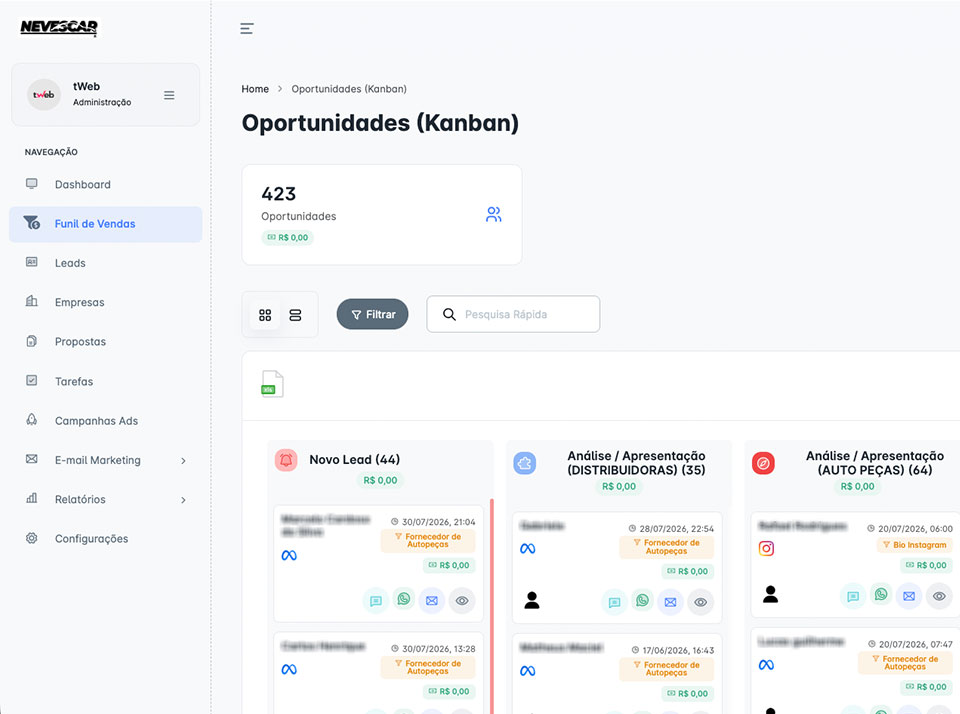This screenshot has height=714, width=960.
Task: View details of the 30/07/2026, 21:04 card
Action: (x=462, y=601)
